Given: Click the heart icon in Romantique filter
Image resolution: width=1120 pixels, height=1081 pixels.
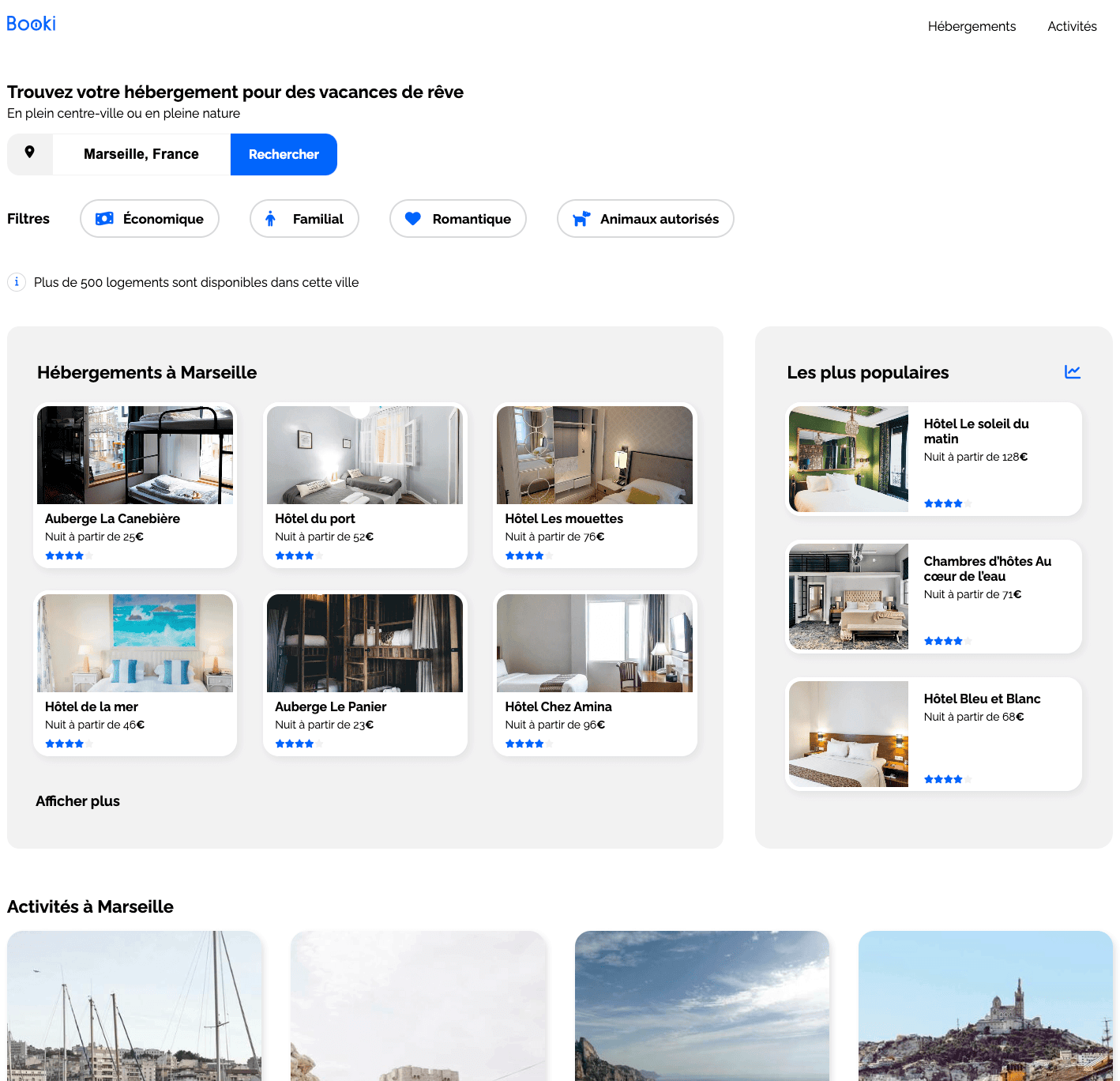Looking at the screenshot, I should [x=412, y=219].
